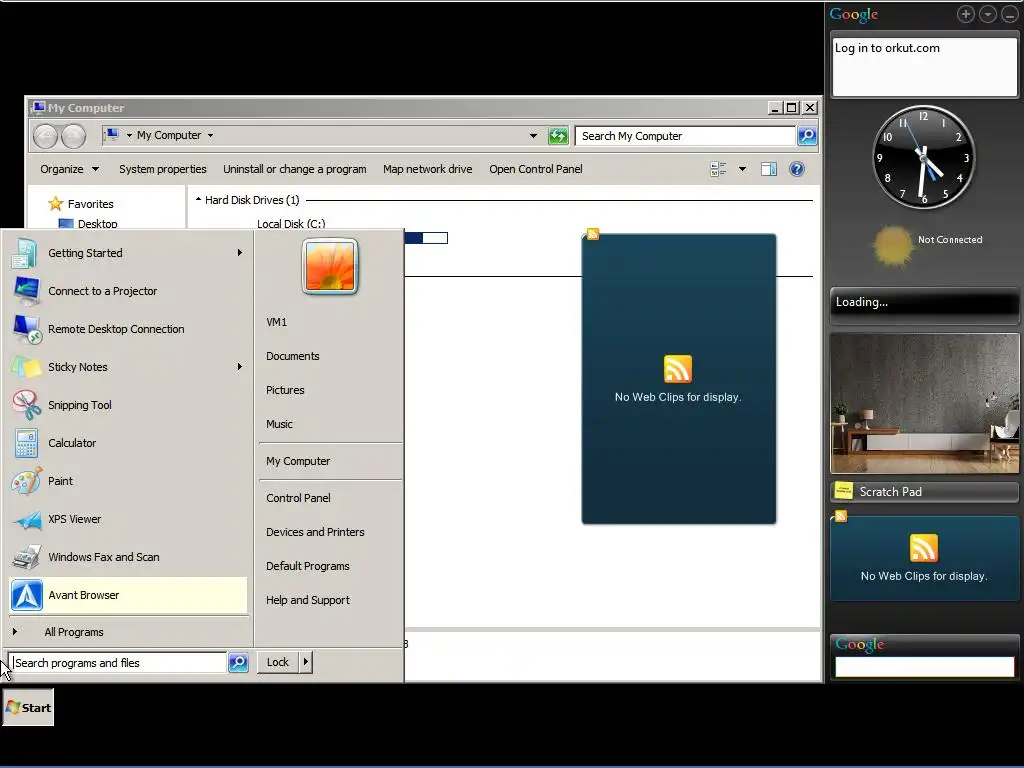Image resolution: width=1024 pixels, height=768 pixels.
Task: Click the user account flower picture
Action: tap(330, 266)
